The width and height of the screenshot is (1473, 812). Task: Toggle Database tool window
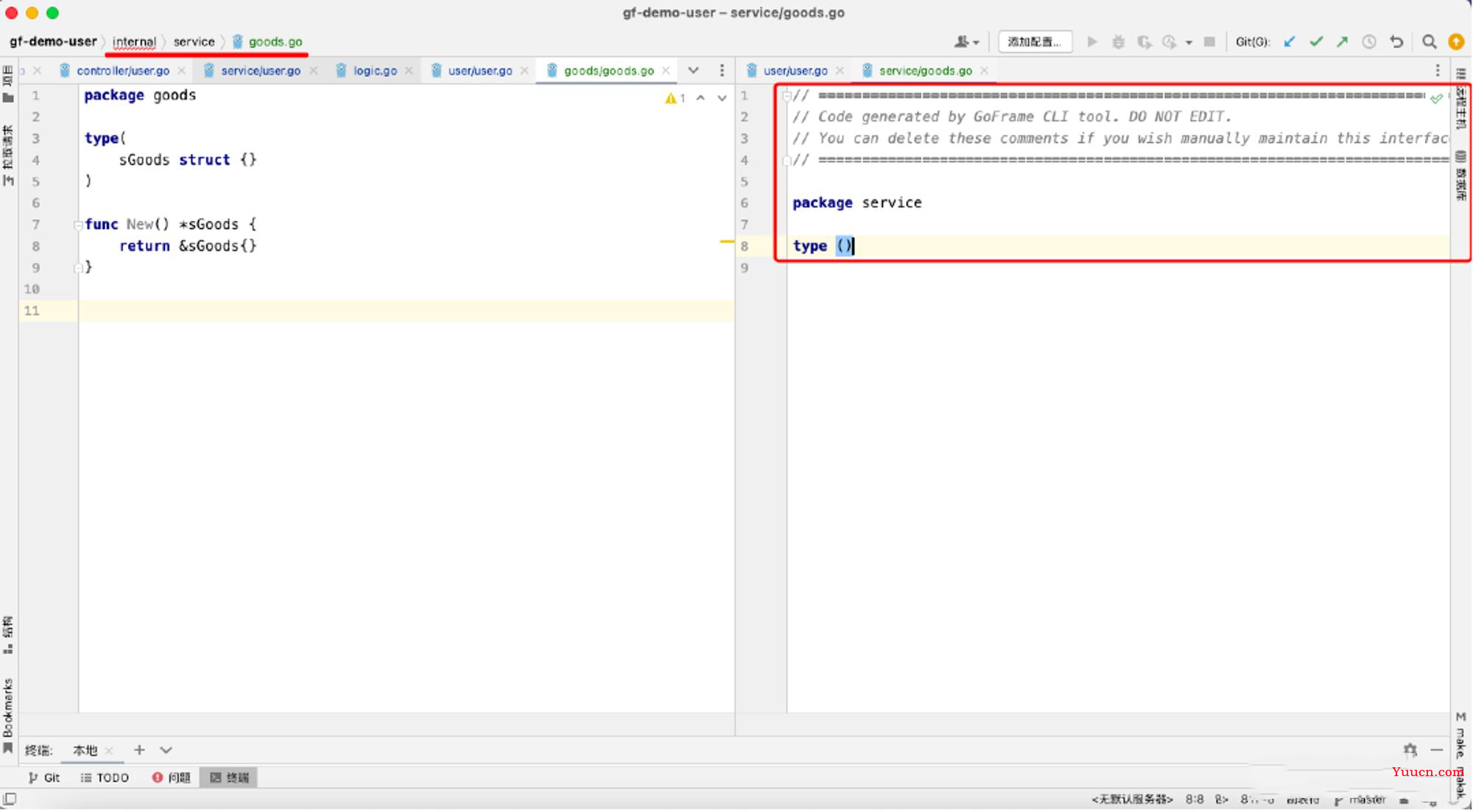(x=1461, y=175)
